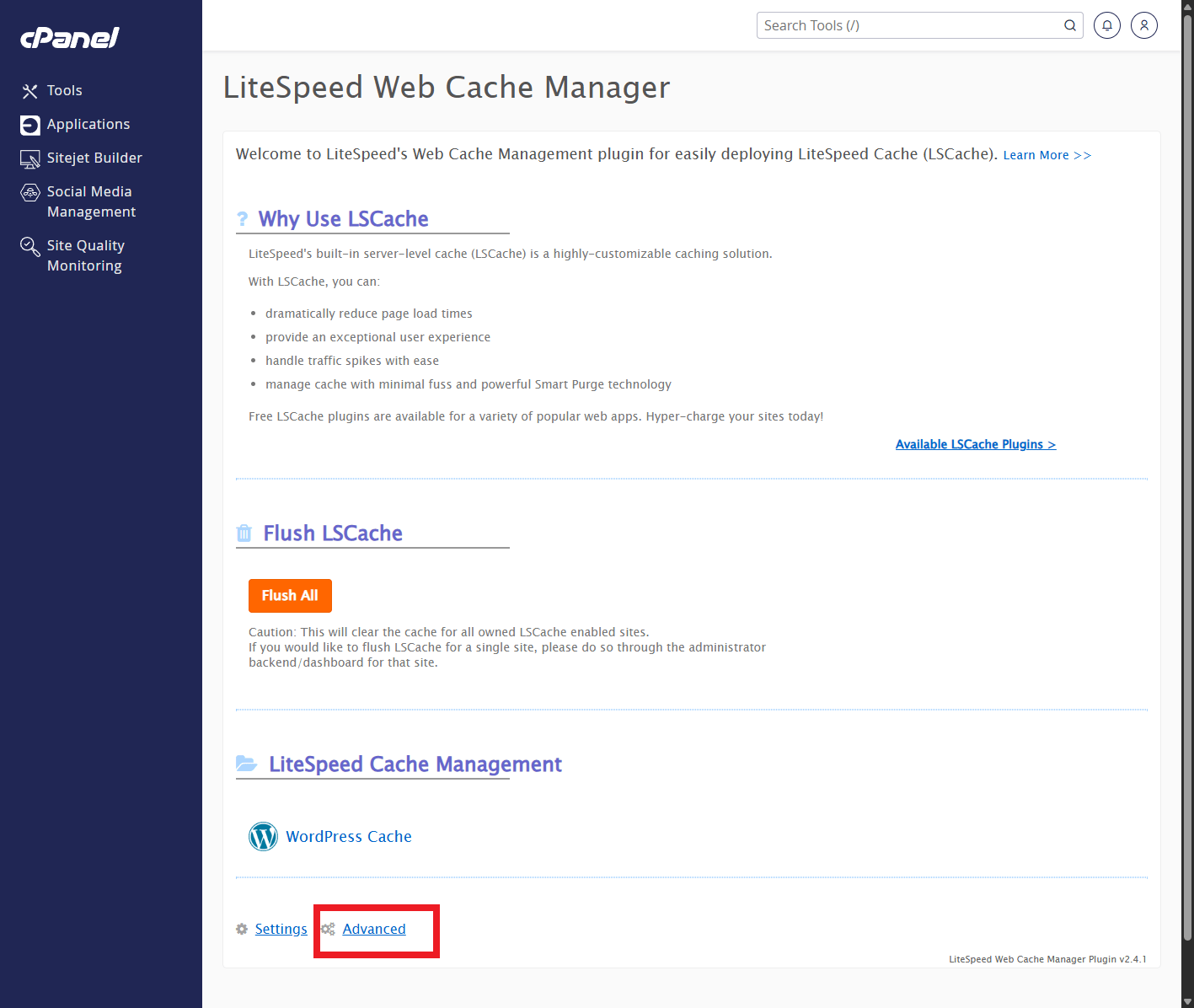
Task: Click the LiteSpeed Web Cache Manager page title
Action: pyautogui.click(x=447, y=88)
